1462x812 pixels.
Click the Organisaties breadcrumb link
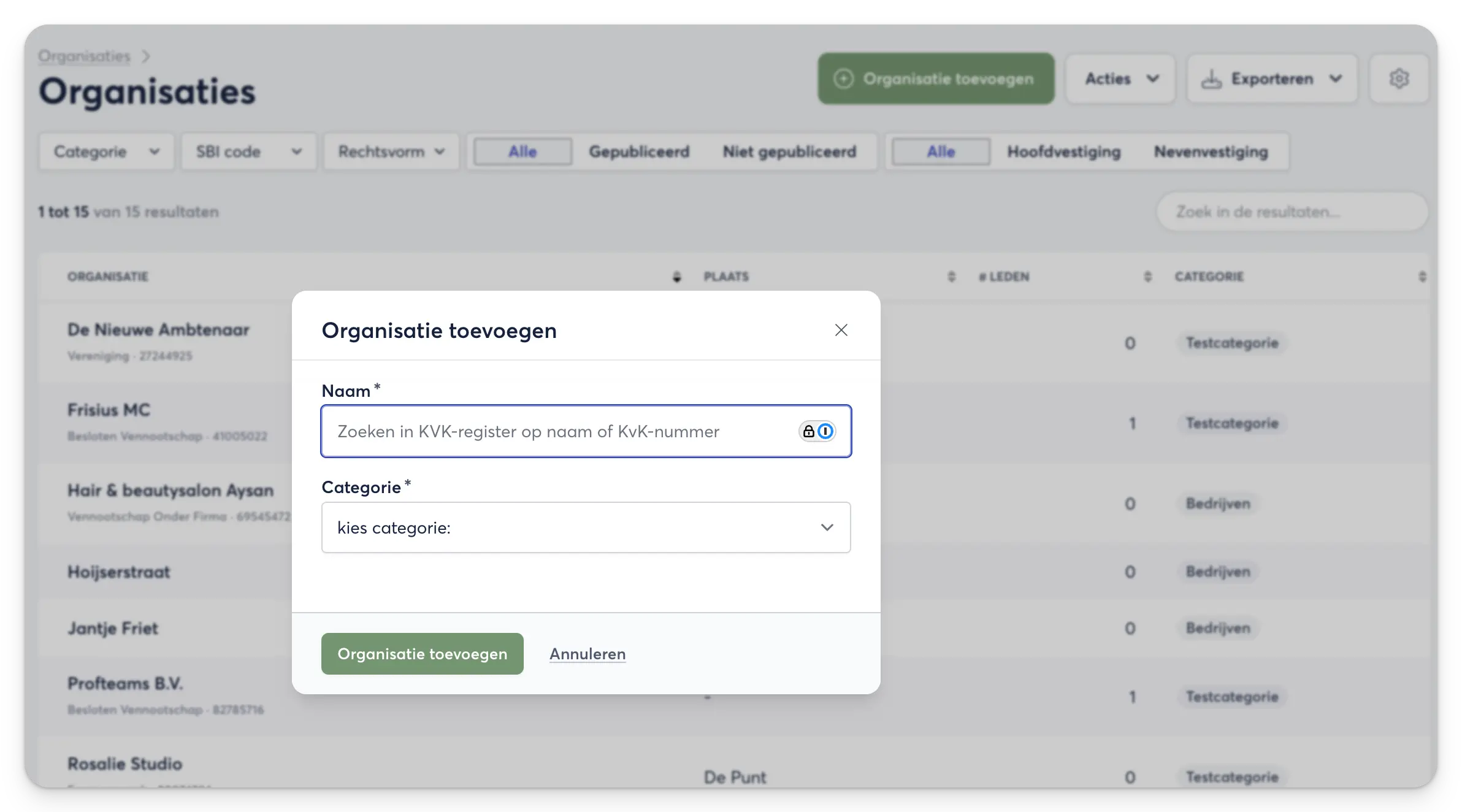(x=84, y=56)
